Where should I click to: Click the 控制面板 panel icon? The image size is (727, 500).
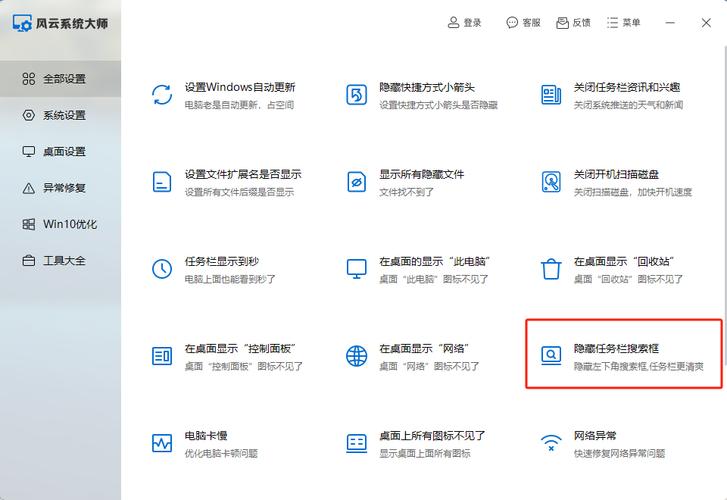(x=162, y=356)
